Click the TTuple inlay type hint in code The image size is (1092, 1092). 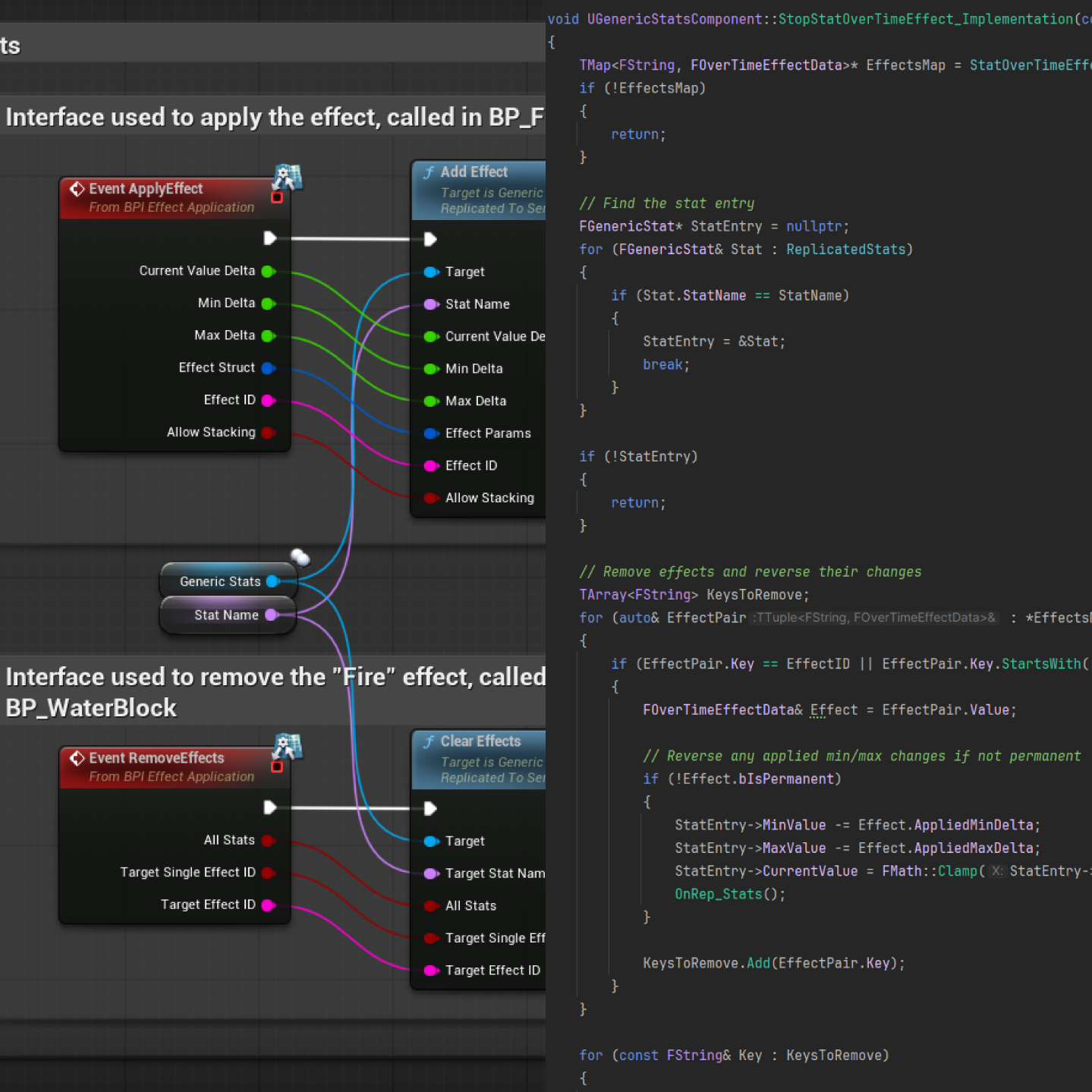(875, 618)
